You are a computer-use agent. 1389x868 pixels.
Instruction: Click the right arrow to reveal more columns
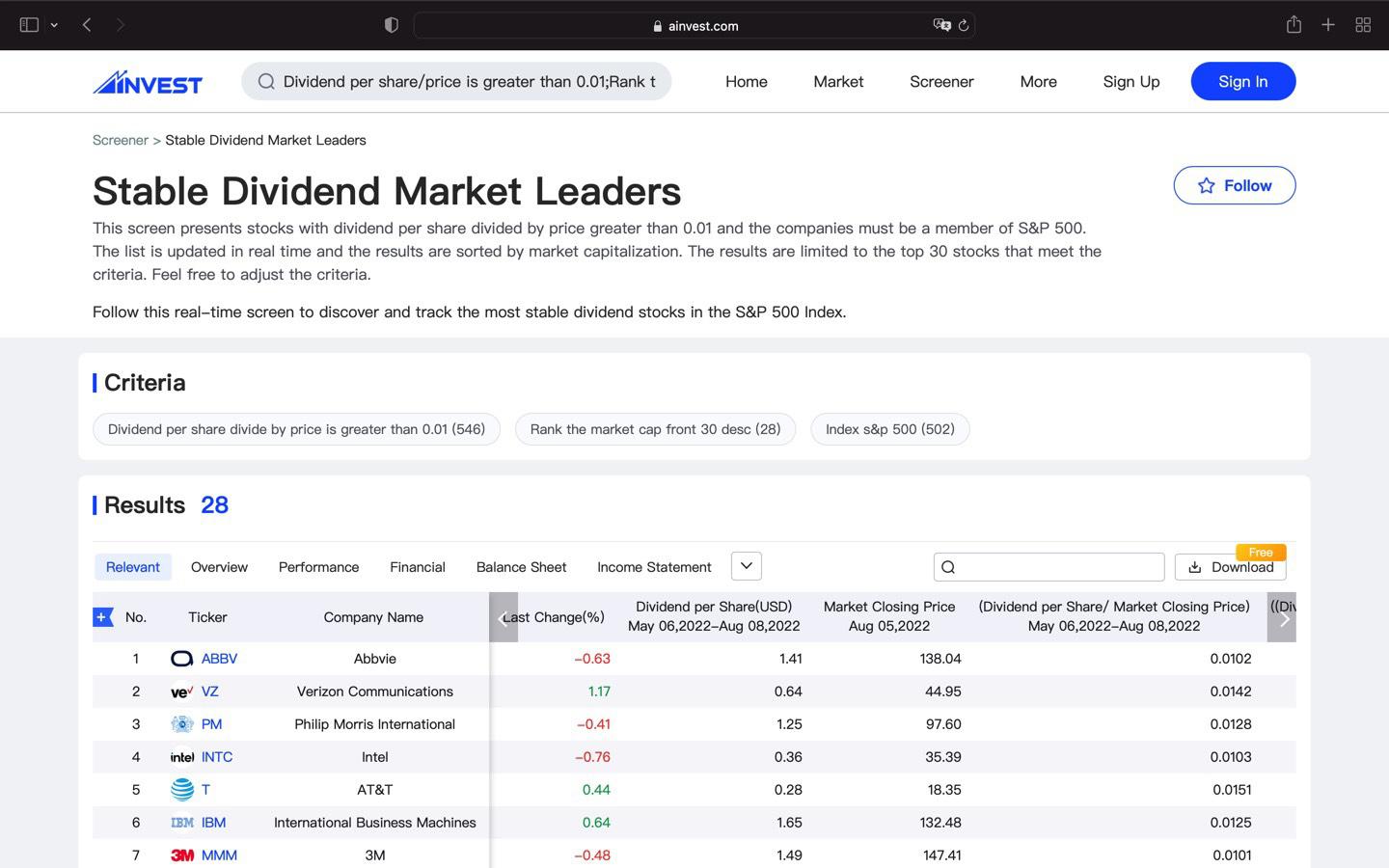click(x=1284, y=618)
